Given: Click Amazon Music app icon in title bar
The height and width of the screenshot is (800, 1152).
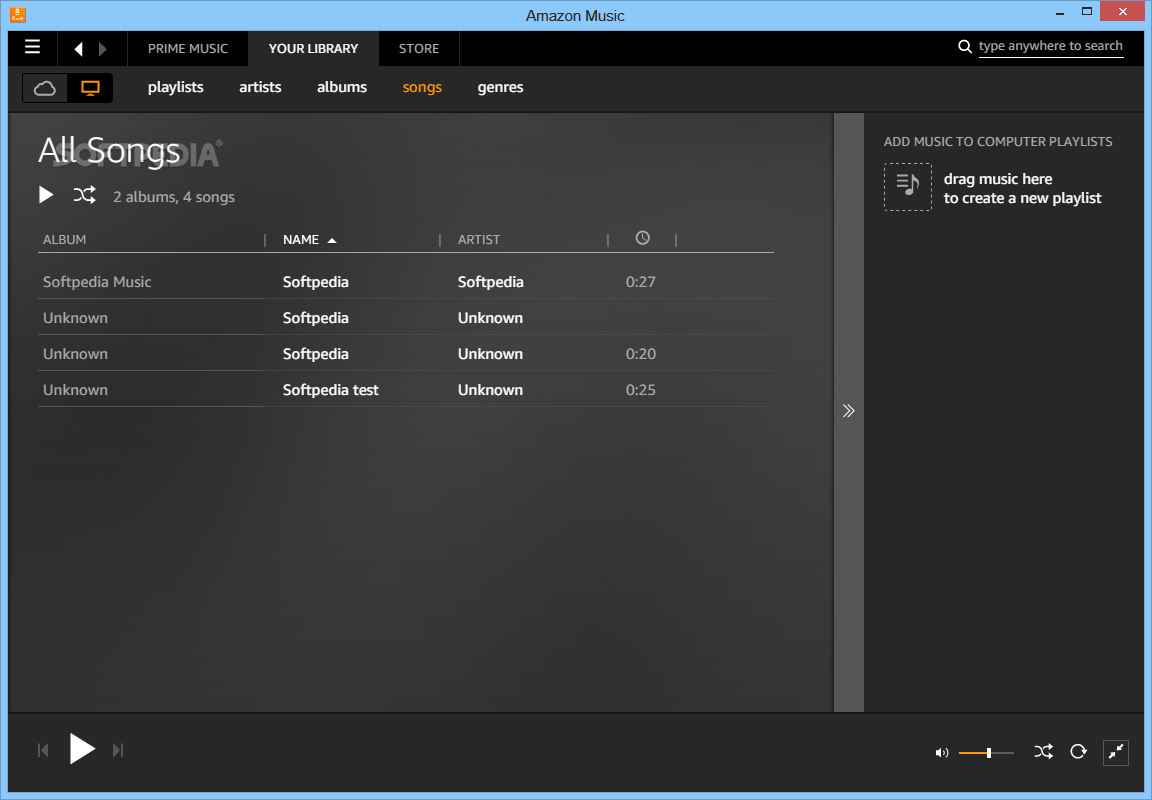Looking at the screenshot, I should coord(18,14).
